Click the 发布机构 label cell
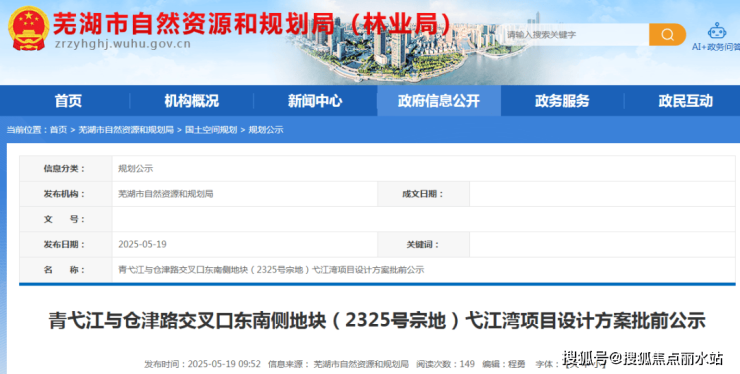Viewport: 740px width, 374px height. [x=66, y=194]
